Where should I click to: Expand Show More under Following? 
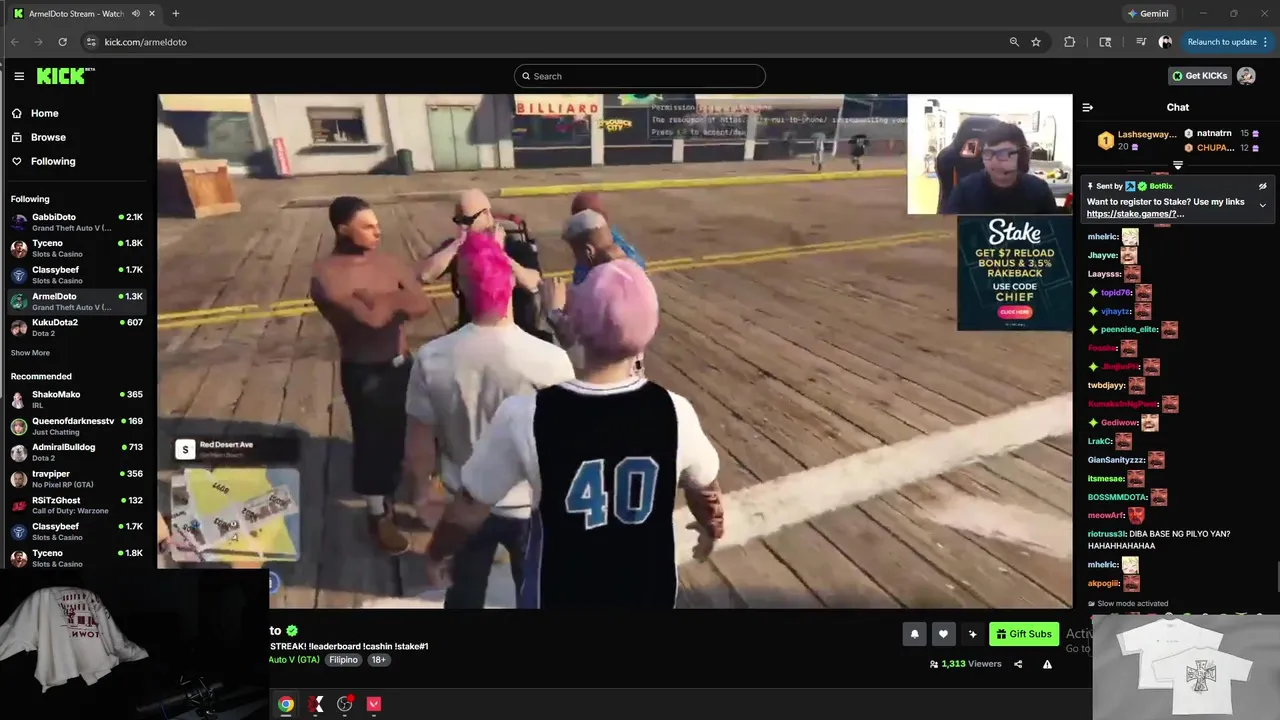[30, 353]
